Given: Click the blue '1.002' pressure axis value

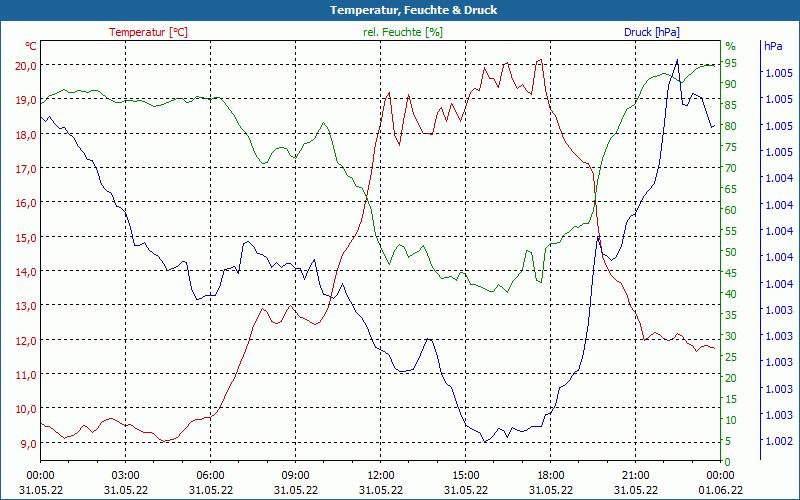Looking at the screenshot, I should coord(779,441).
